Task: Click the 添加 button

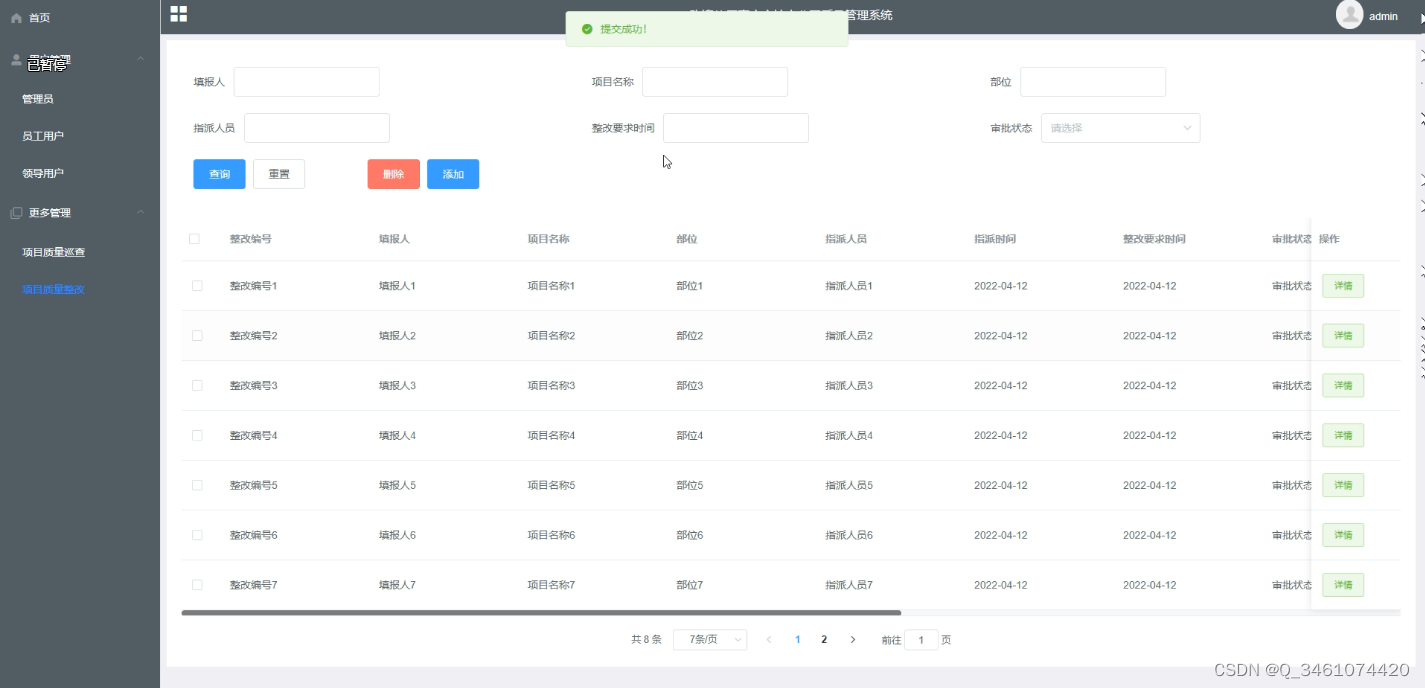Action: 453,174
